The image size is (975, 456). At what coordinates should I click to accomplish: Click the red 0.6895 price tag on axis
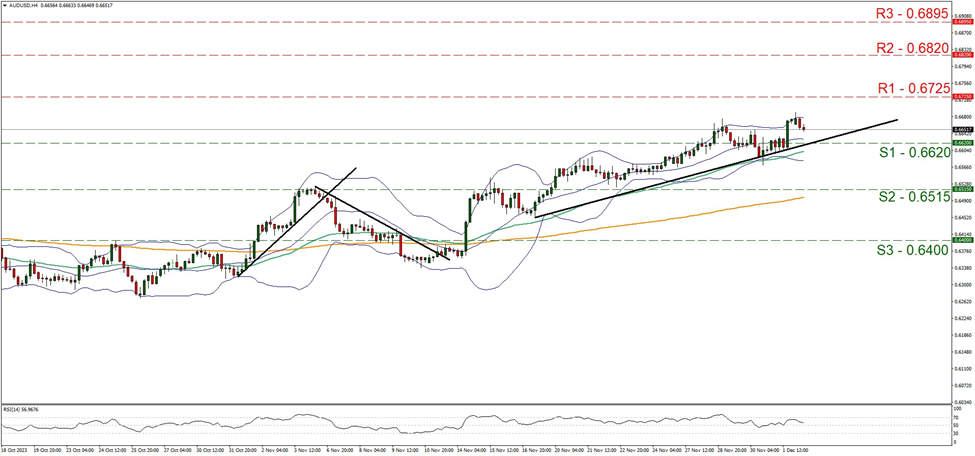(x=960, y=21)
